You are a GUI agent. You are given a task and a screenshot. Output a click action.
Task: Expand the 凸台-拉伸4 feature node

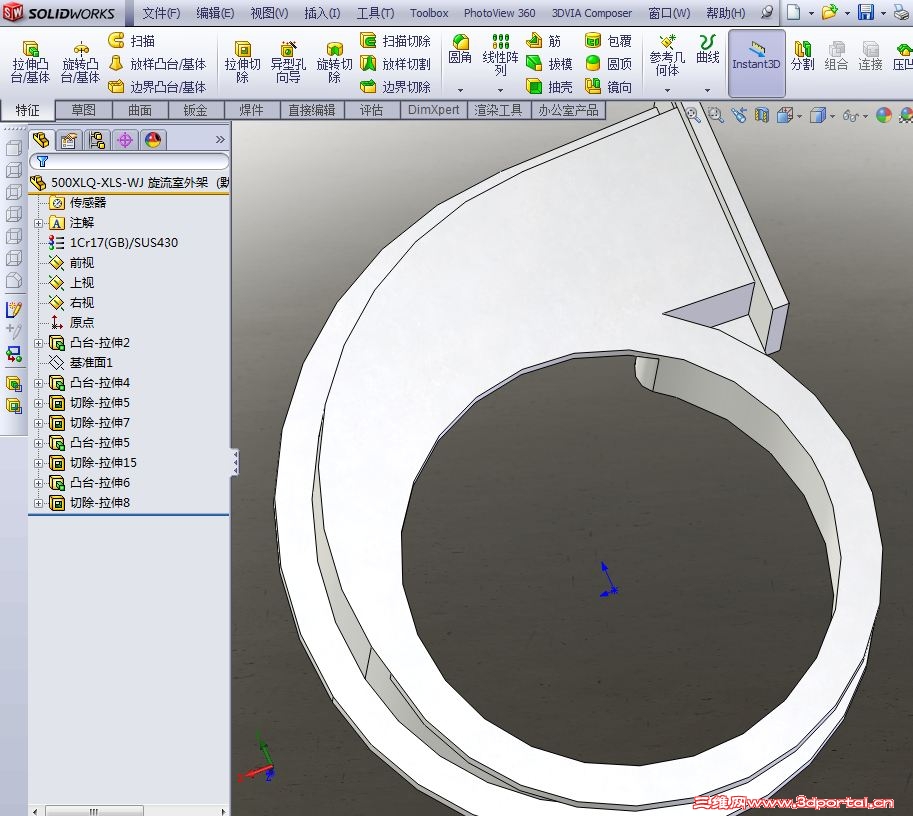[x=38, y=383]
